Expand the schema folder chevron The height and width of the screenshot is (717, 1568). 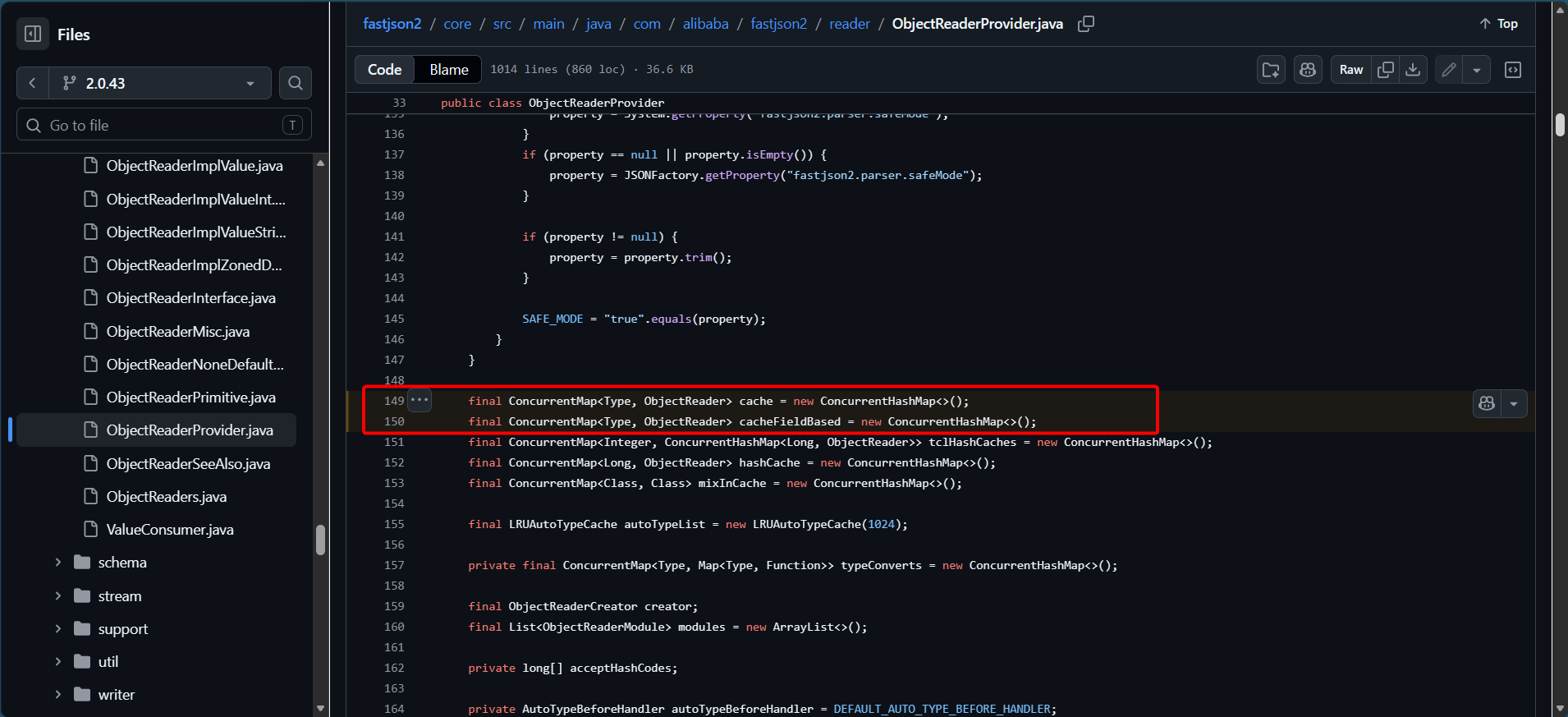point(58,562)
